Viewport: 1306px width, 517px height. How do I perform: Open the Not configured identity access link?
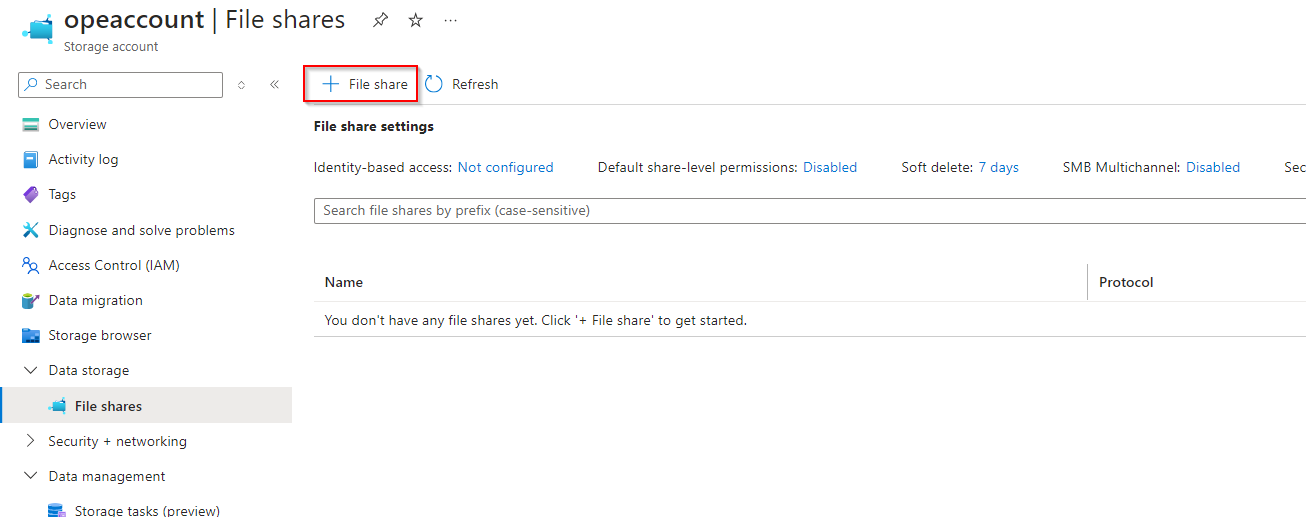tap(505, 168)
